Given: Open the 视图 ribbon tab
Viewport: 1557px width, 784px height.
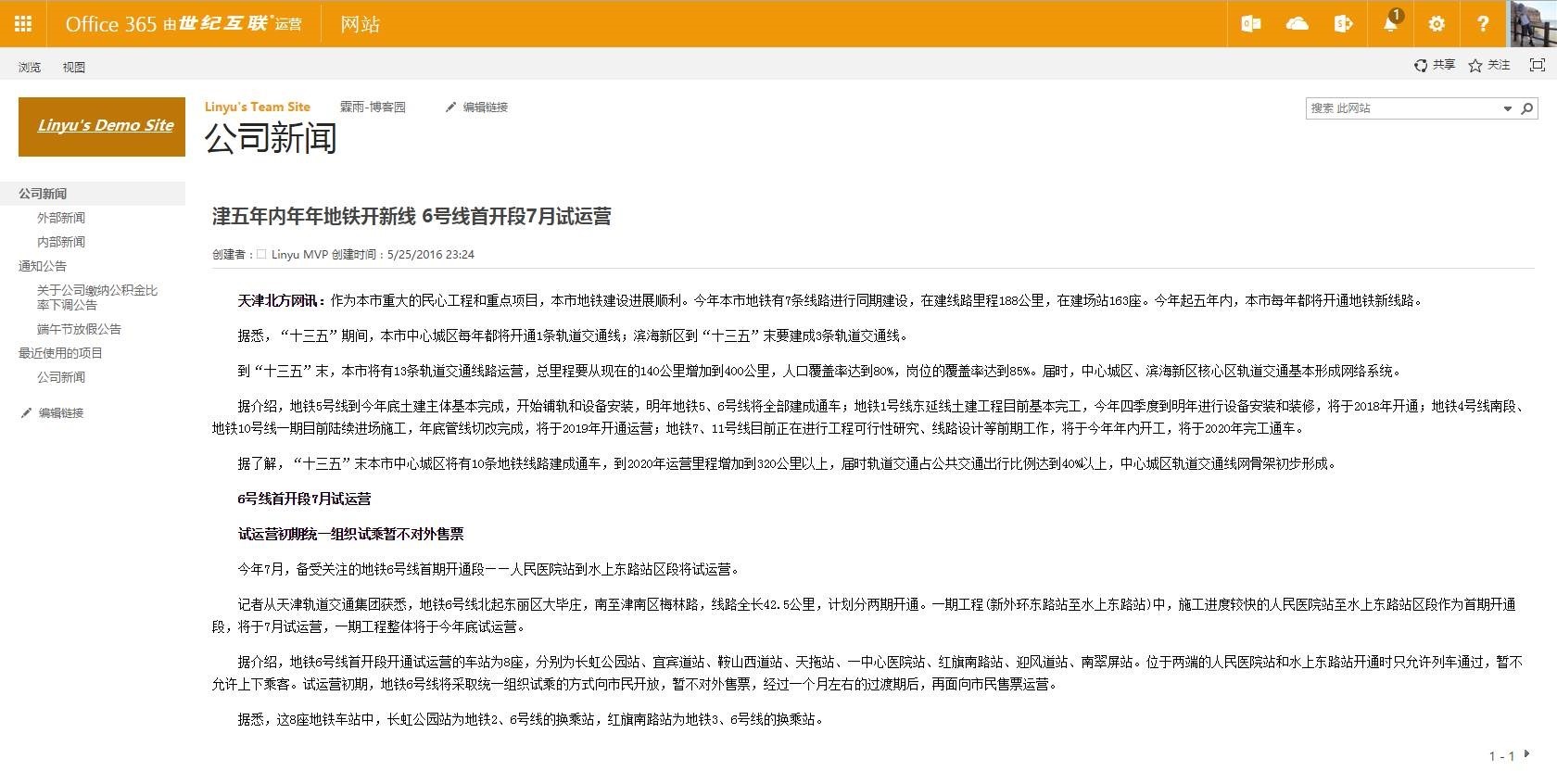Looking at the screenshot, I should click(74, 67).
